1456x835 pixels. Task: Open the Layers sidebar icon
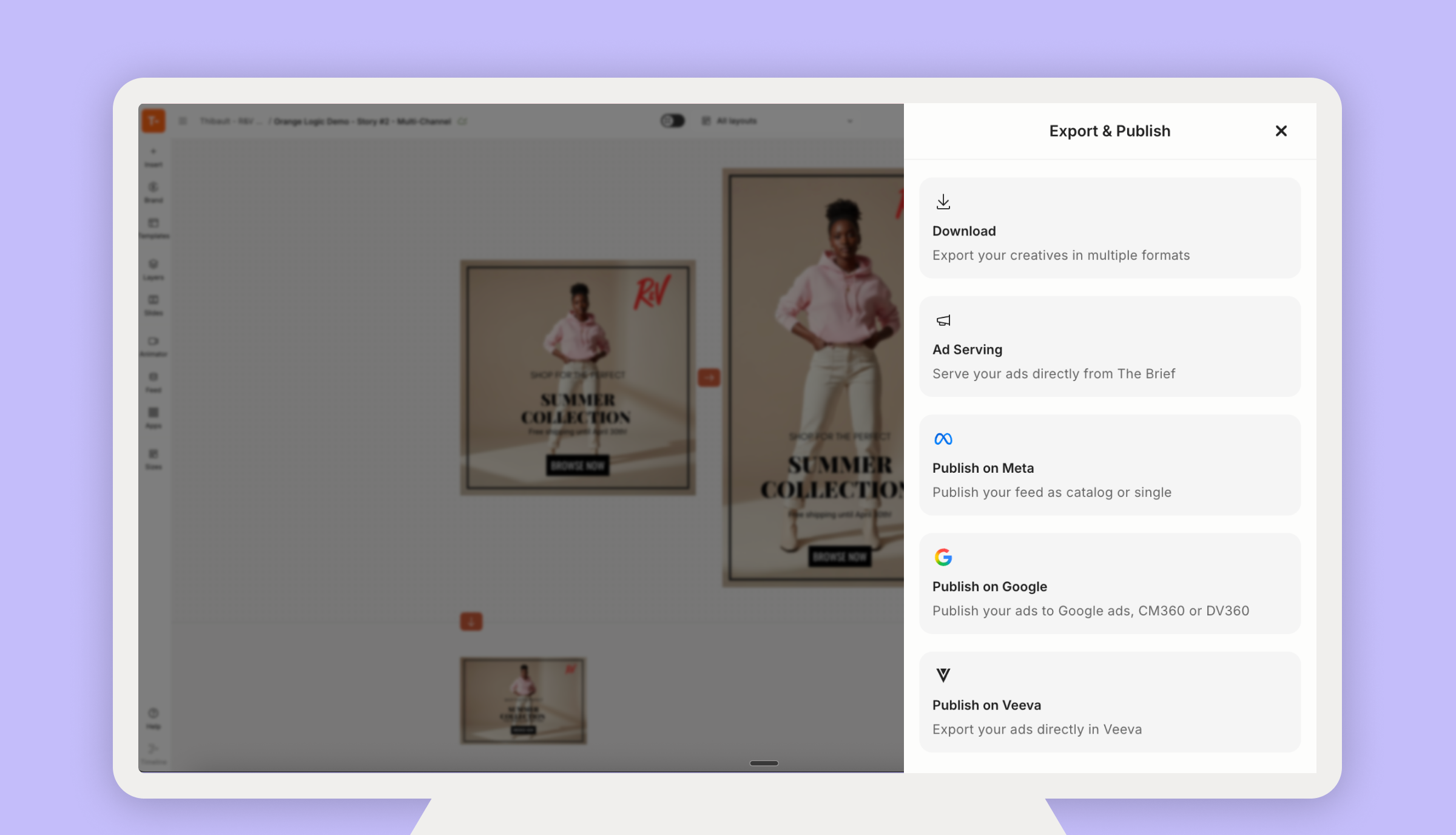pyautogui.click(x=153, y=269)
